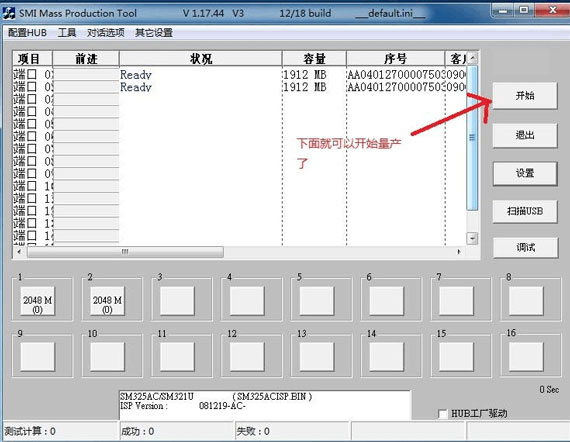Minimize the SMI Mass Production Tool window
This screenshot has height=442, width=570.
pyautogui.click(x=503, y=10)
